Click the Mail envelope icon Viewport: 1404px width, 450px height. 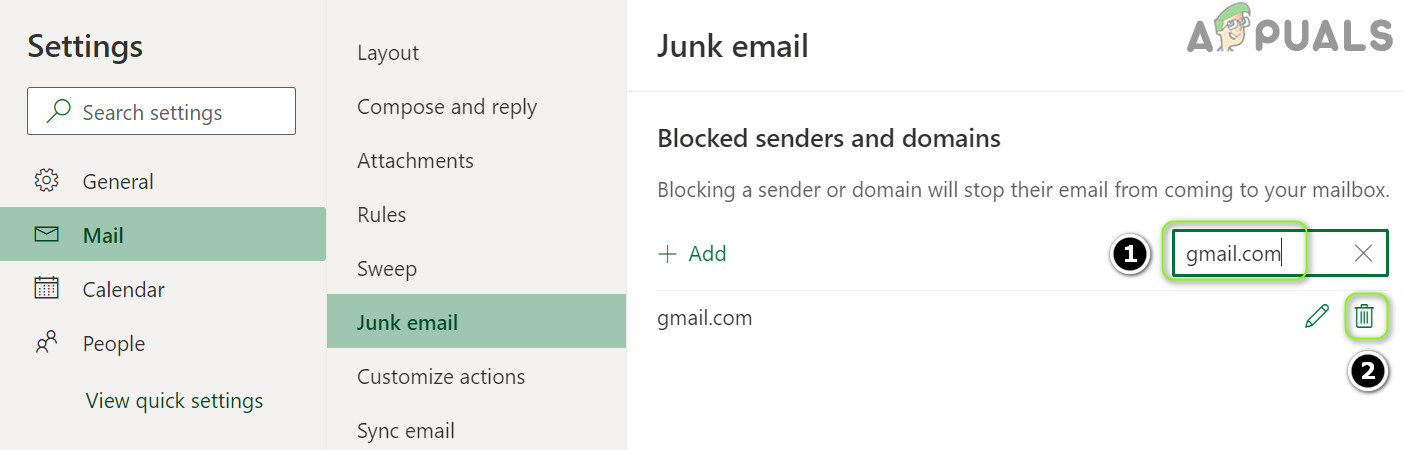pyautogui.click(x=46, y=235)
